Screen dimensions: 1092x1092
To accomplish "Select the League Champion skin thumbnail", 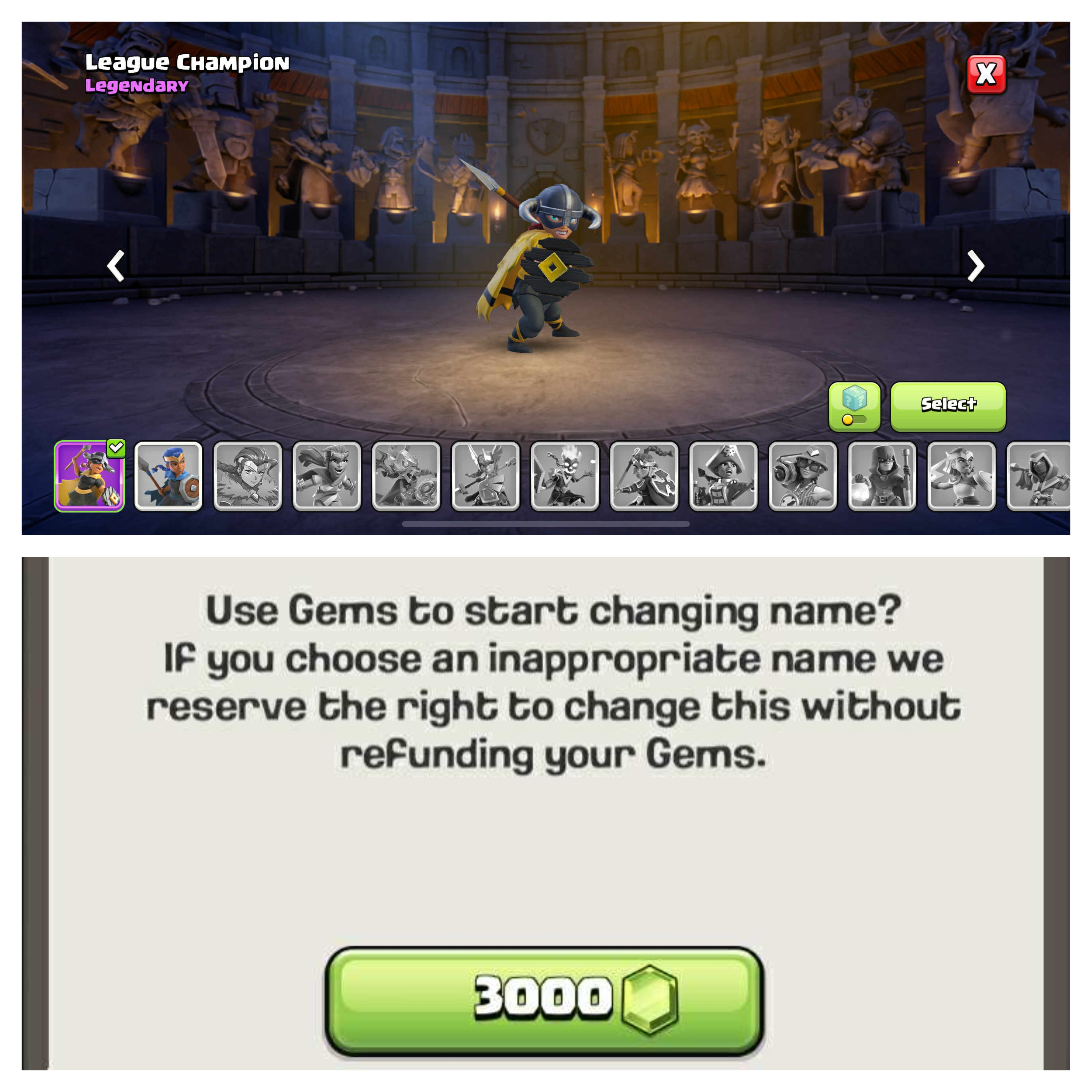I will pyautogui.click(x=89, y=476).
